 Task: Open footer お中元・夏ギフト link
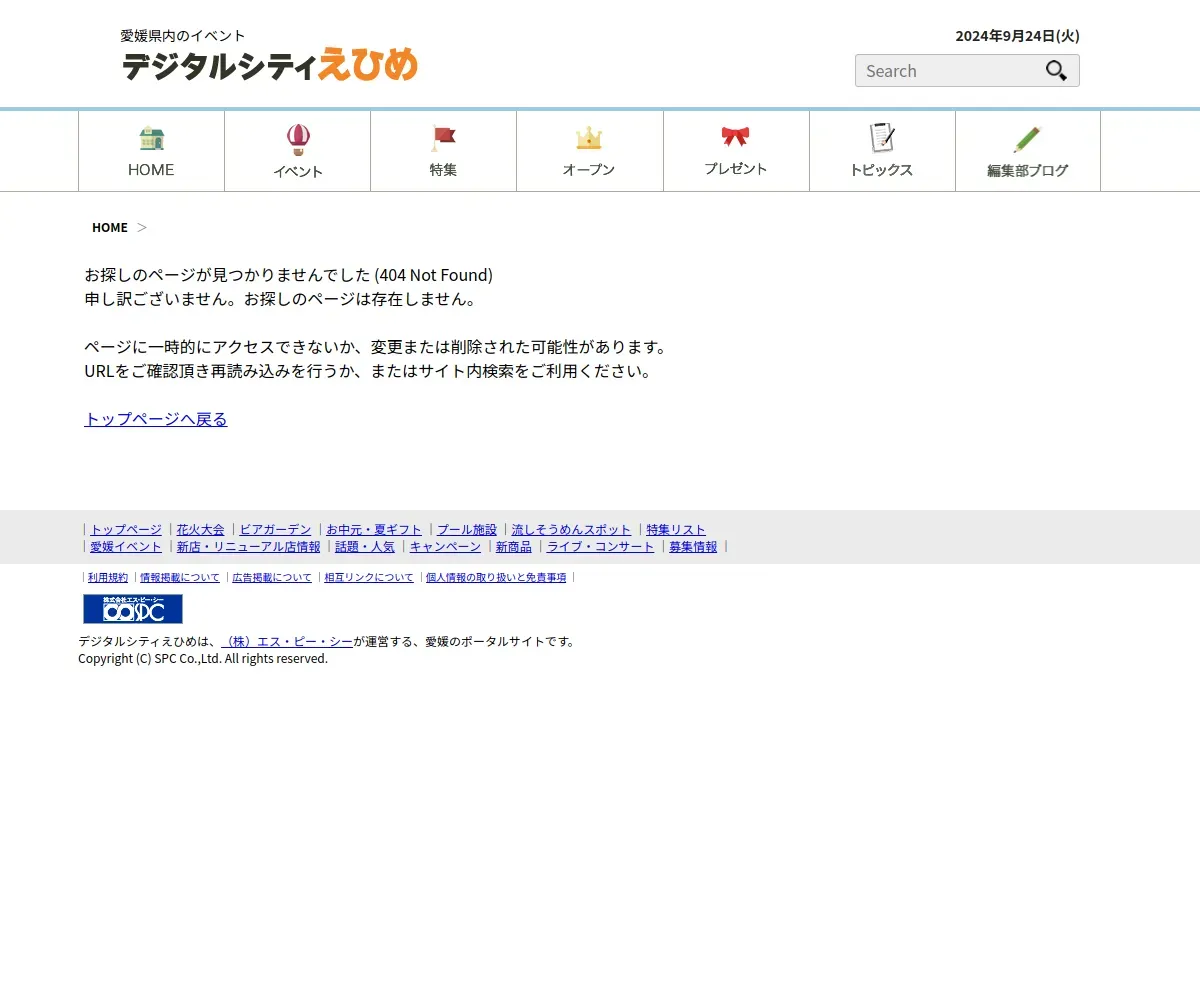click(374, 530)
